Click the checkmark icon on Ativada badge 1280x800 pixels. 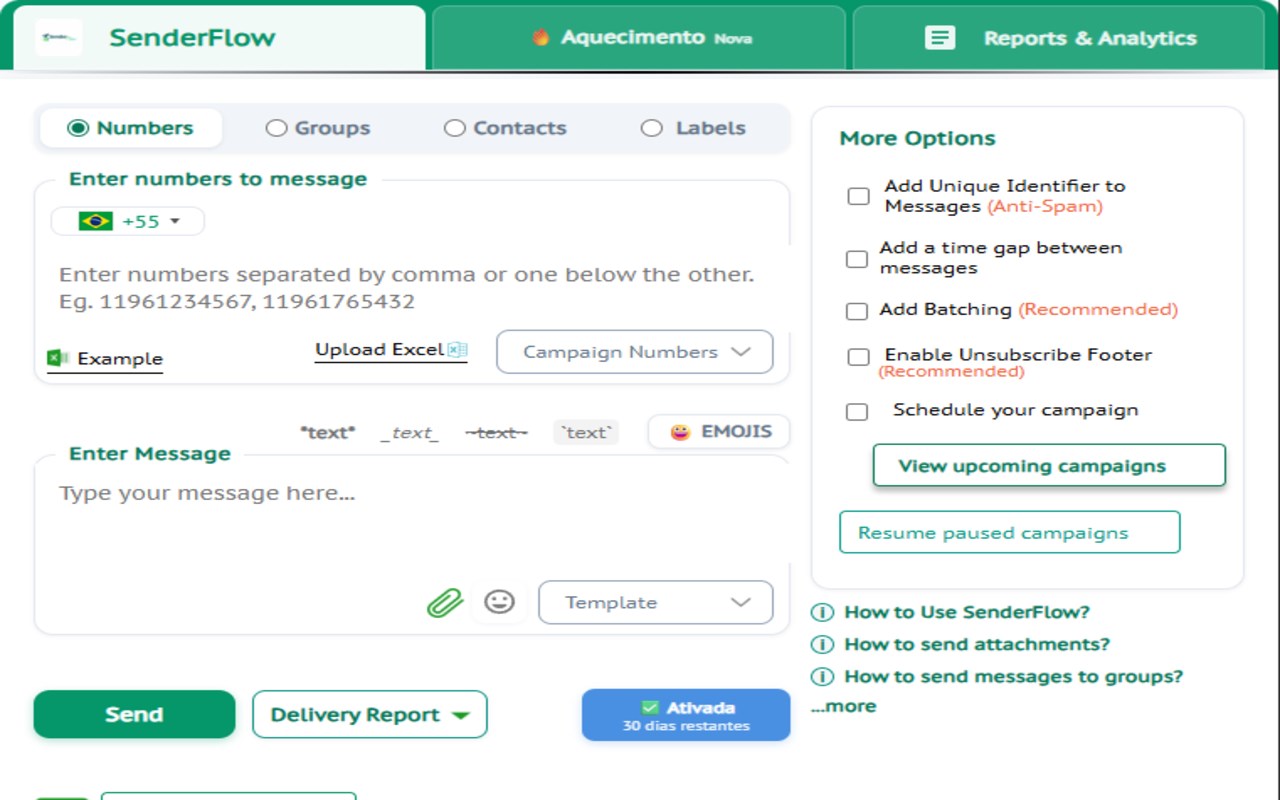[x=650, y=707]
